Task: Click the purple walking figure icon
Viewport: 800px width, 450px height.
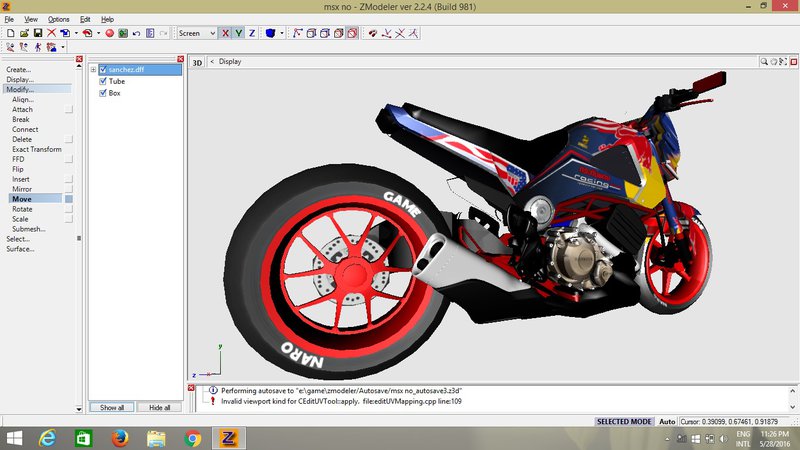Action: (38, 47)
